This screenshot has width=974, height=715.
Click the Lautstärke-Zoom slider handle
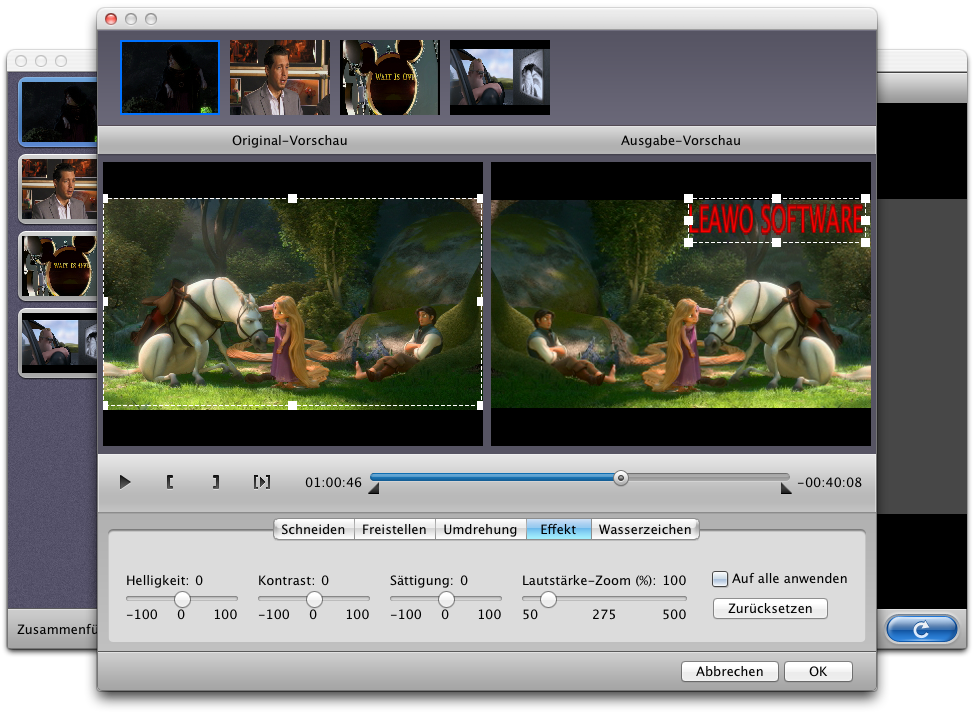[x=548, y=599]
